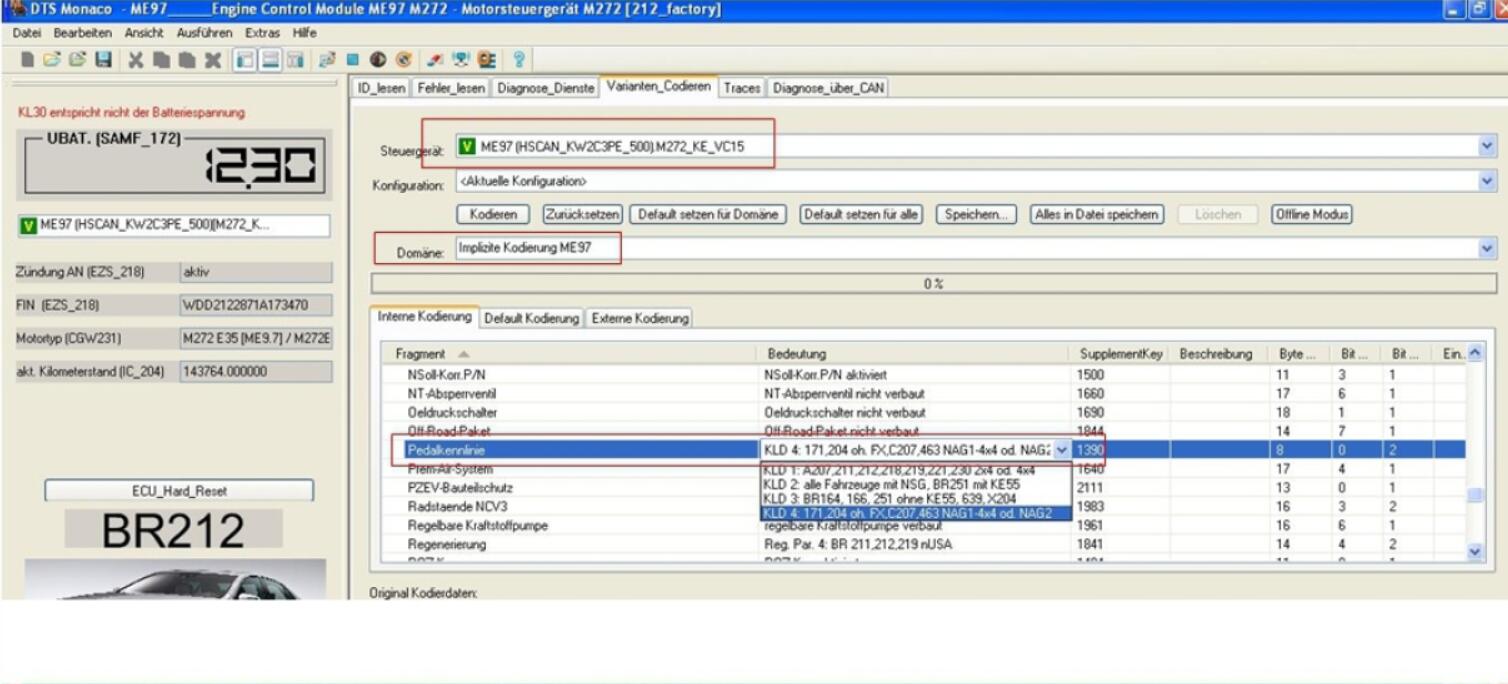
Task: Click the Save floppy disk icon
Action: [x=103, y=60]
